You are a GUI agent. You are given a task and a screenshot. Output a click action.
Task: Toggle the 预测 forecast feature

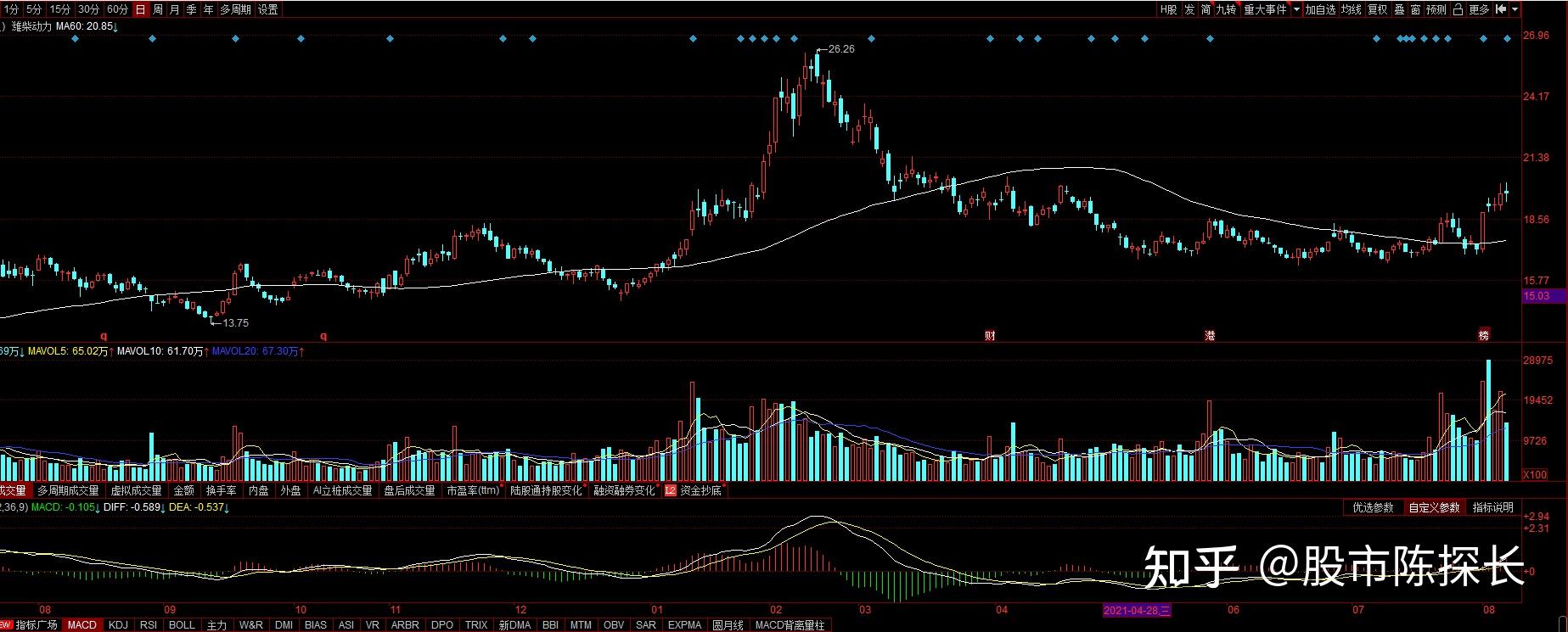click(1436, 9)
